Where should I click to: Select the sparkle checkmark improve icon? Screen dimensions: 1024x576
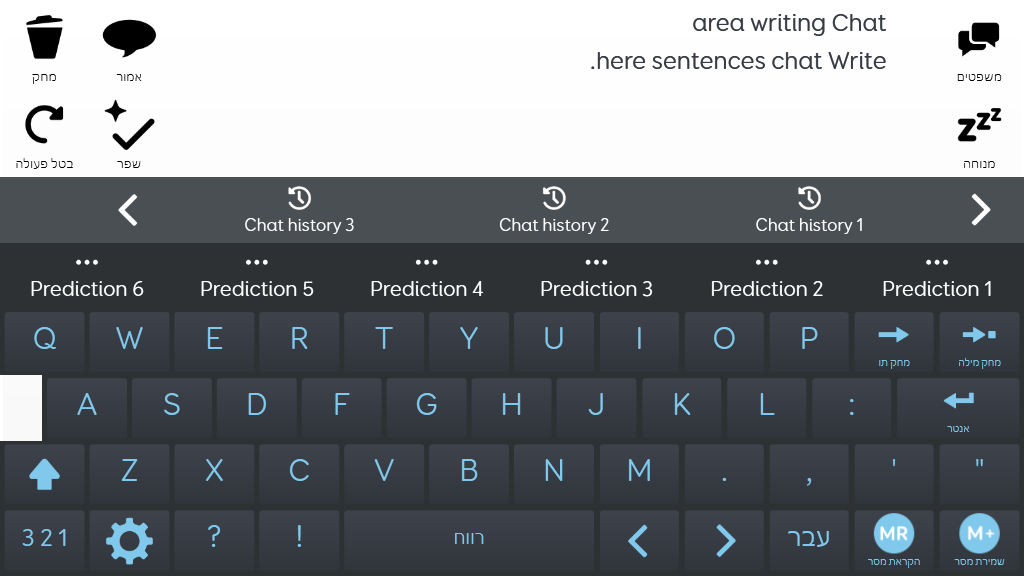(x=129, y=125)
